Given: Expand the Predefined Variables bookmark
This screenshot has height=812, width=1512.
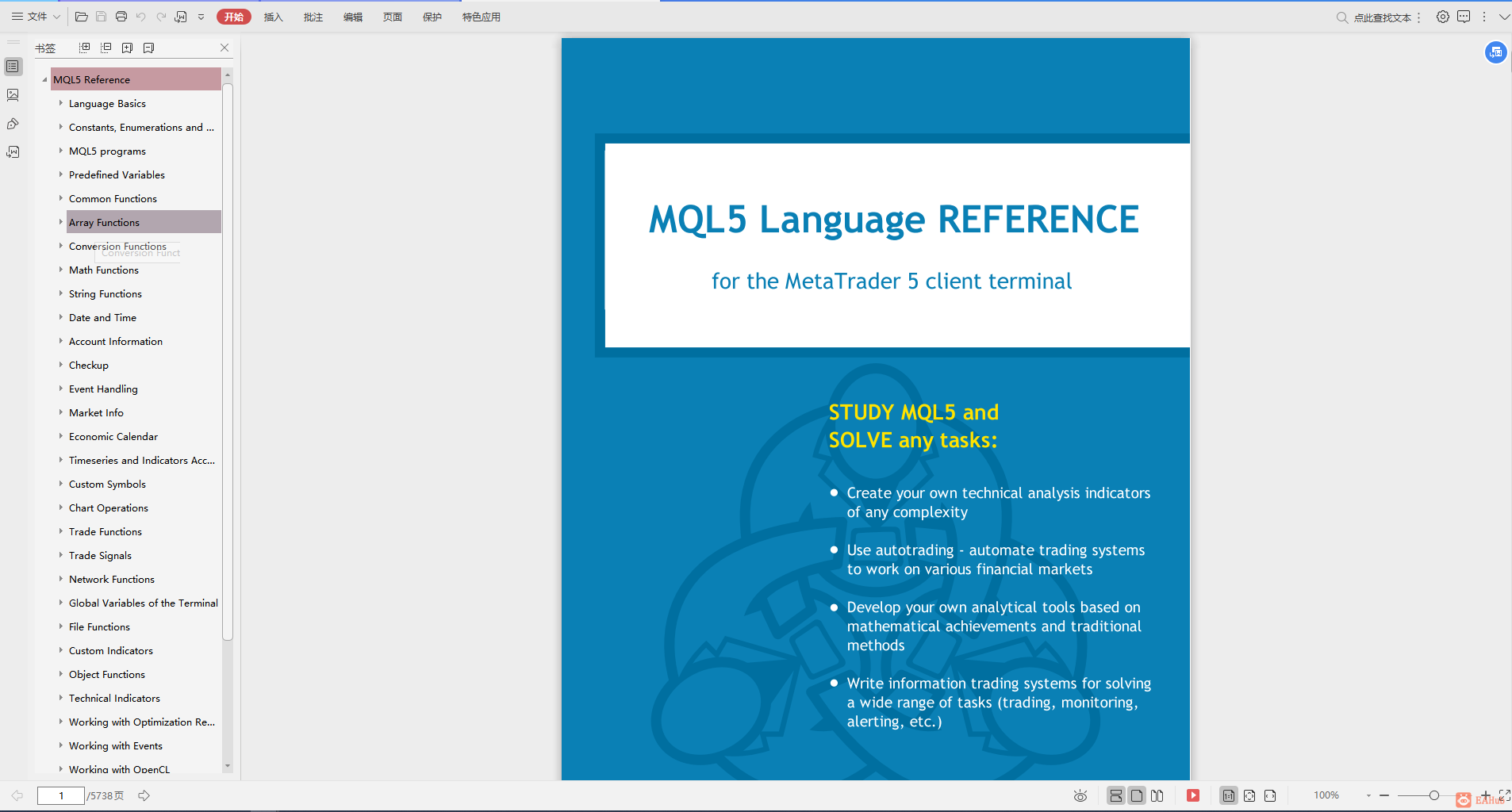Looking at the screenshot, I should click(x=60, y=174).
